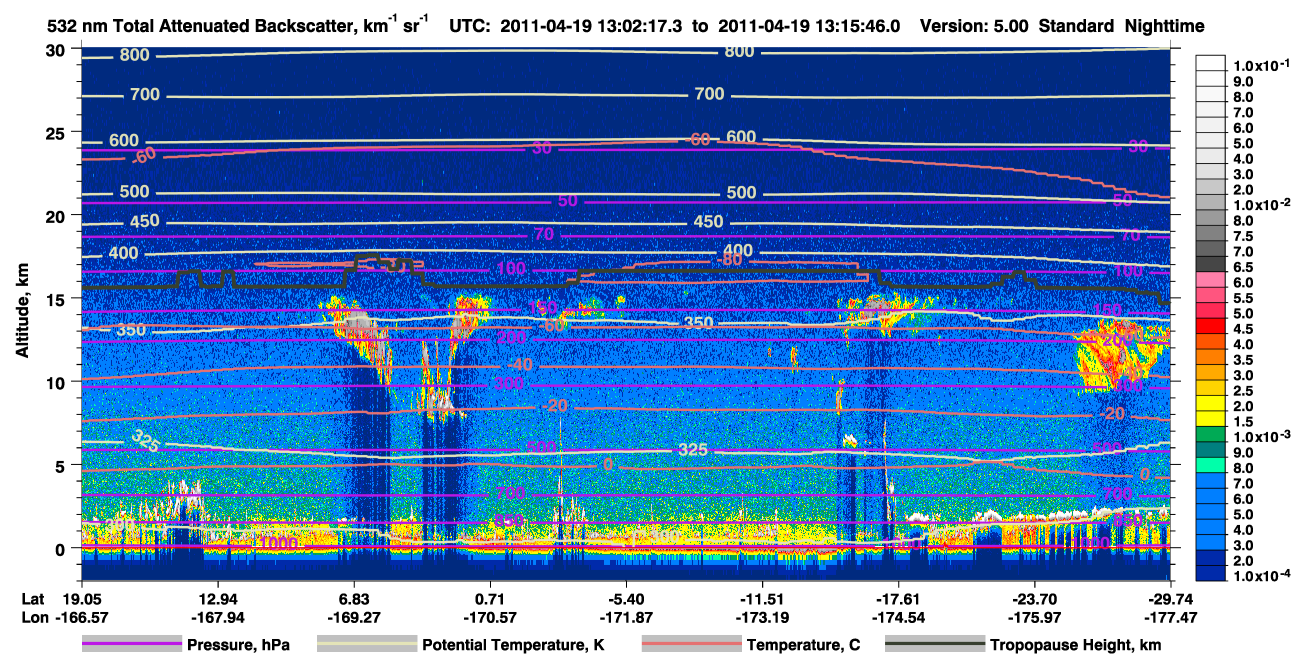Click the longitude value -174.54
The image size is (1300, 667).
898,617
